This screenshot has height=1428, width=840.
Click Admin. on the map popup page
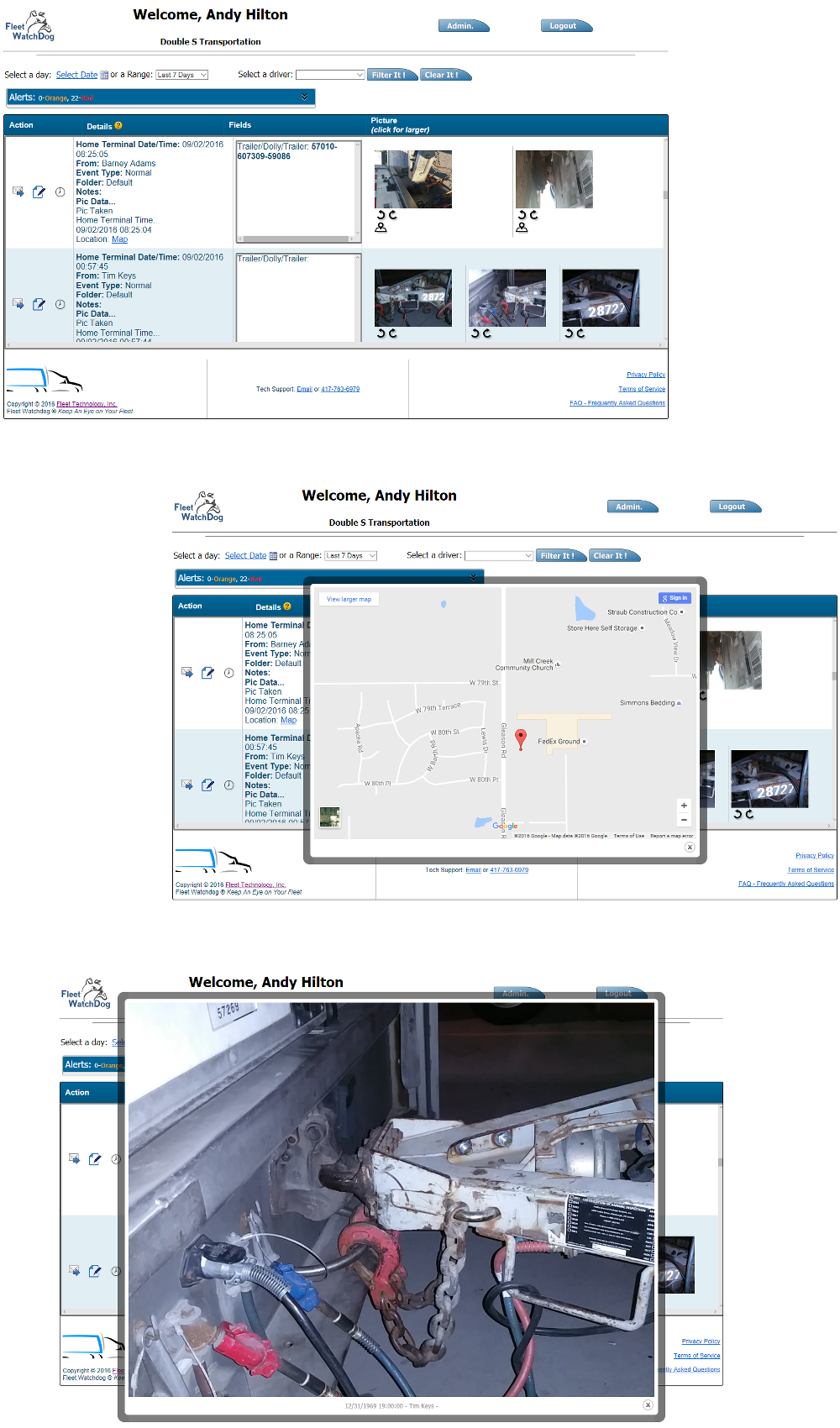[x=632, y=507]
